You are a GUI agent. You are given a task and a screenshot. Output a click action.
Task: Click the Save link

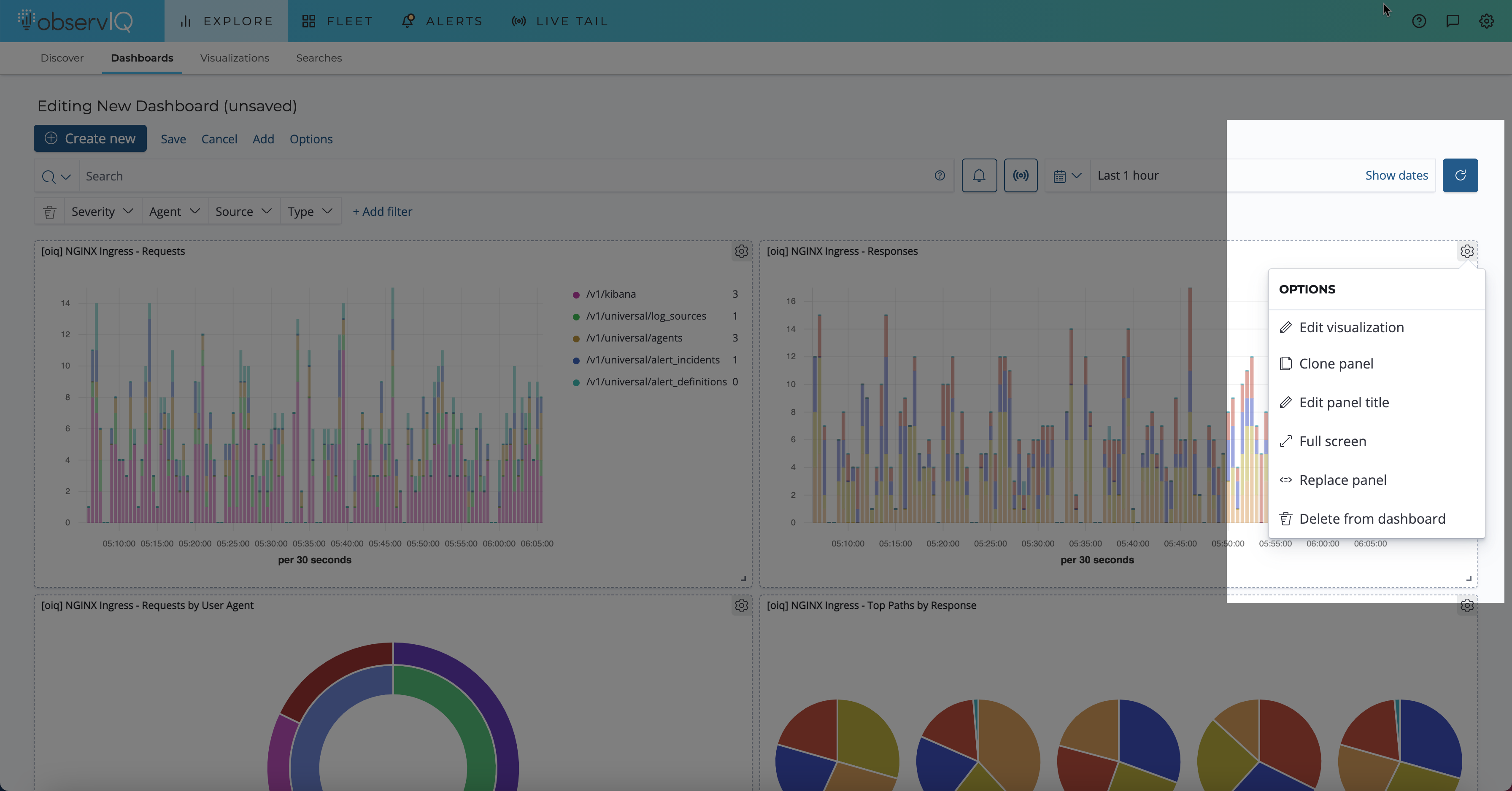click(x=173, y=139)
